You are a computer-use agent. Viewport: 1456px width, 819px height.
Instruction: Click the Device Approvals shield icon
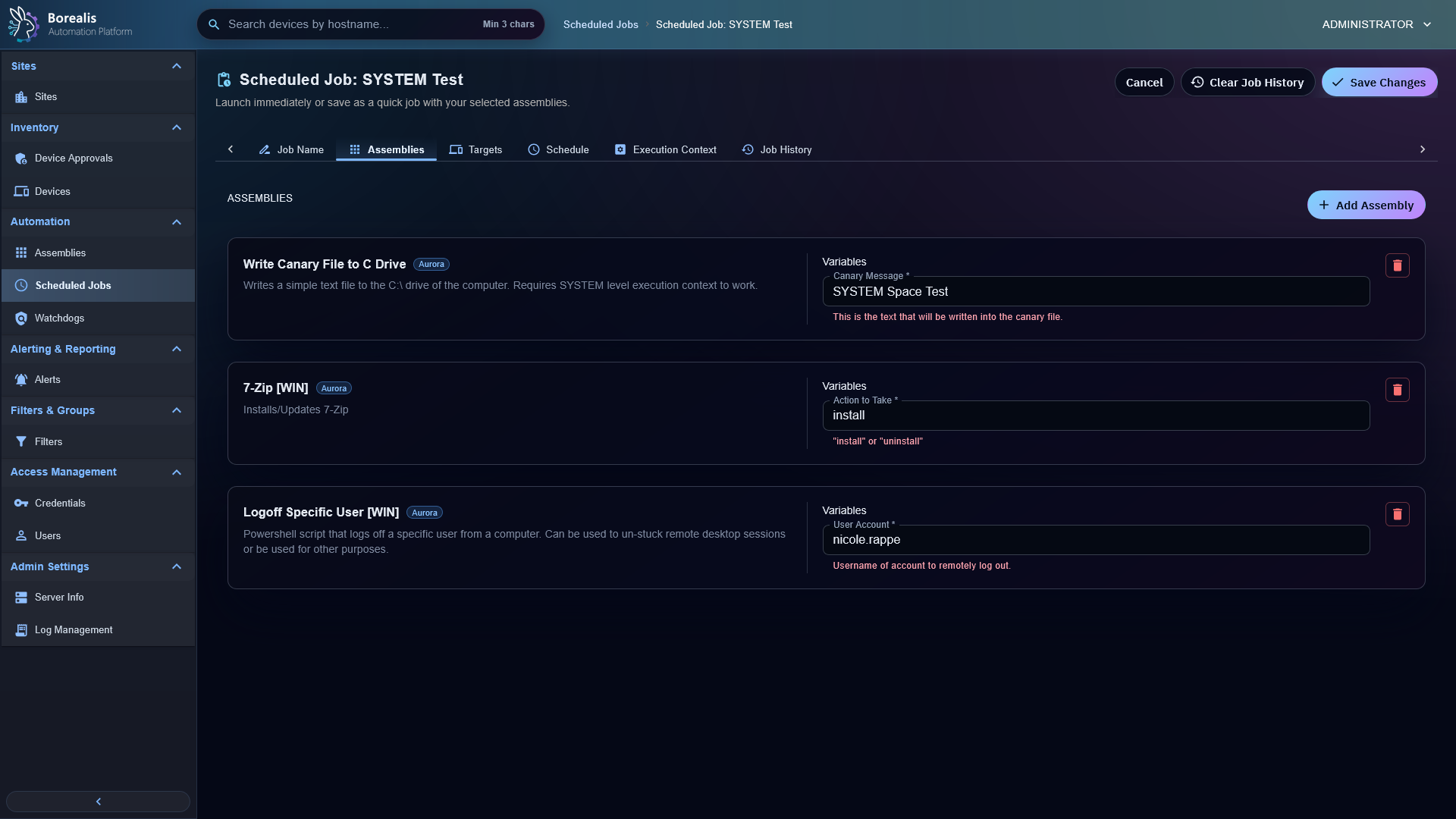[21, 158]
